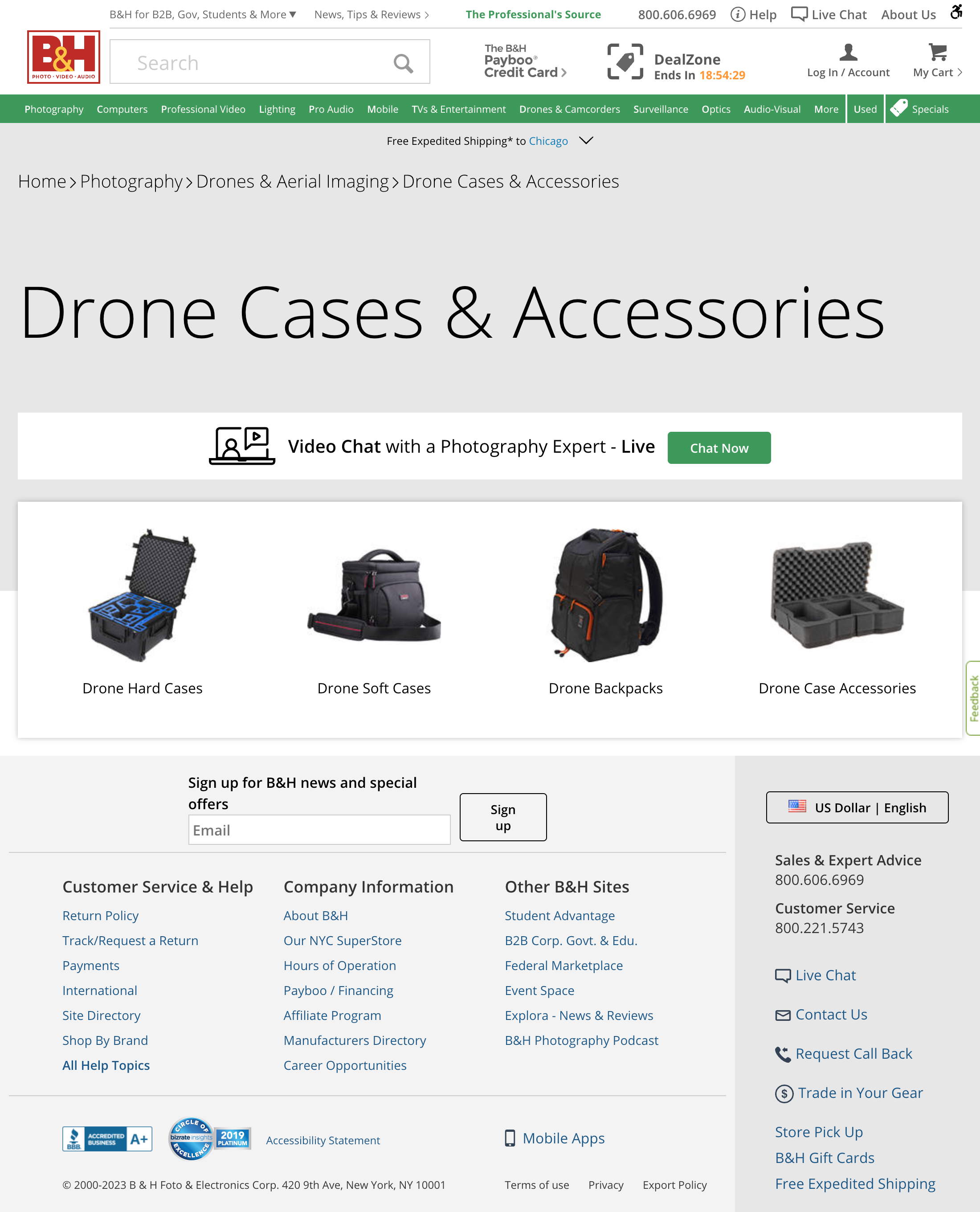This screenshot has width=980, height=1212.
Task: Click the email newsletter input field
Action: coord(319,830)
